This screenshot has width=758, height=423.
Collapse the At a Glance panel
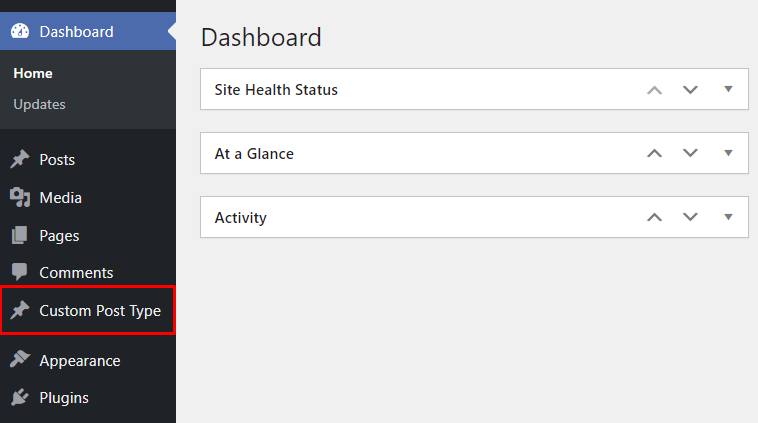coord(728,153)
